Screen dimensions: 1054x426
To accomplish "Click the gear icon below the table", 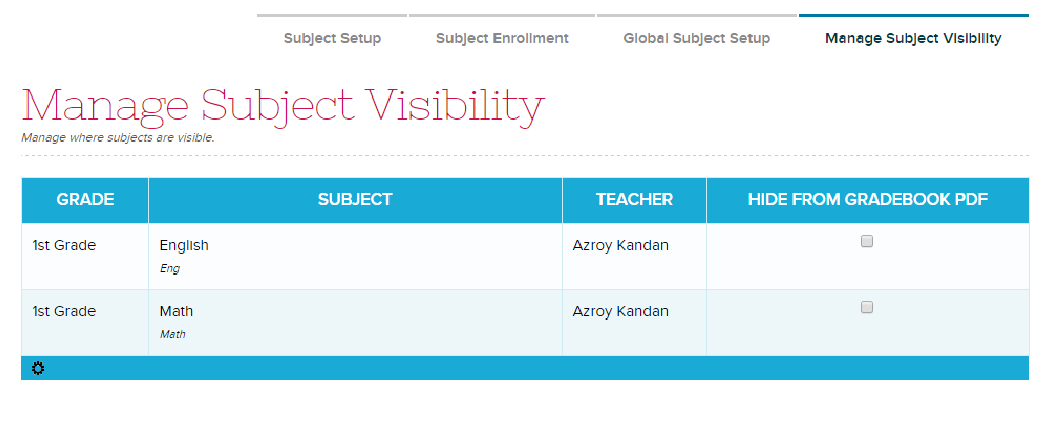I will (38, 368).
